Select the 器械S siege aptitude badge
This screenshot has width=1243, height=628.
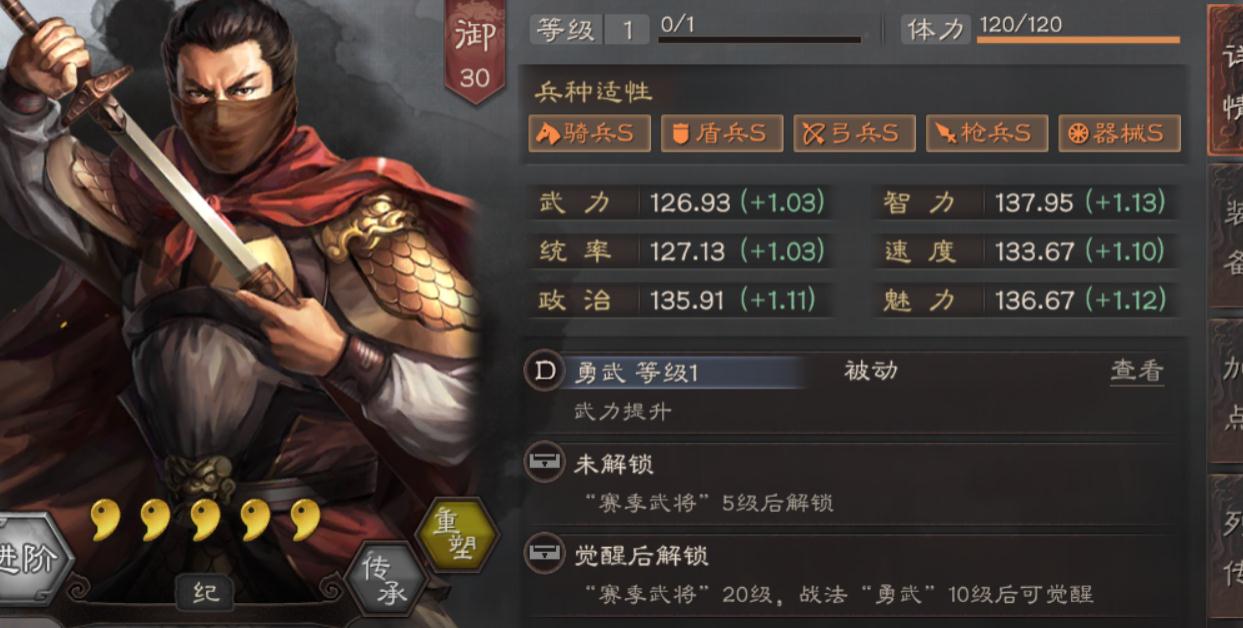[1119, 133]
